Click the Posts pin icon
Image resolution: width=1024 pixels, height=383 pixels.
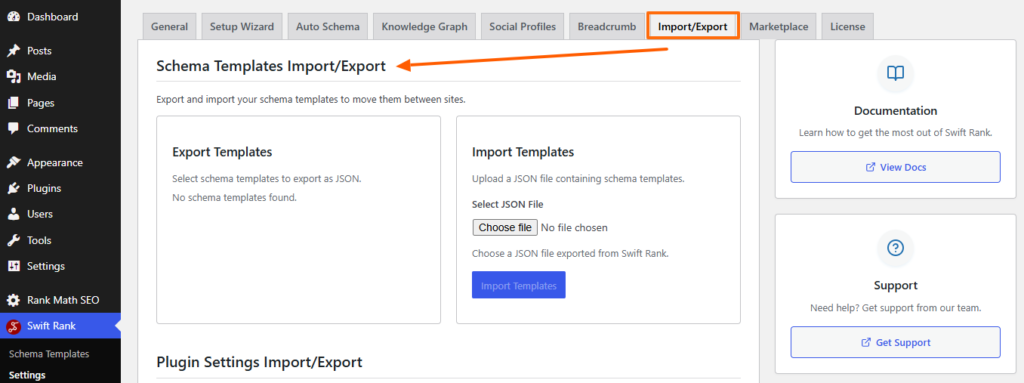(13, 51)
